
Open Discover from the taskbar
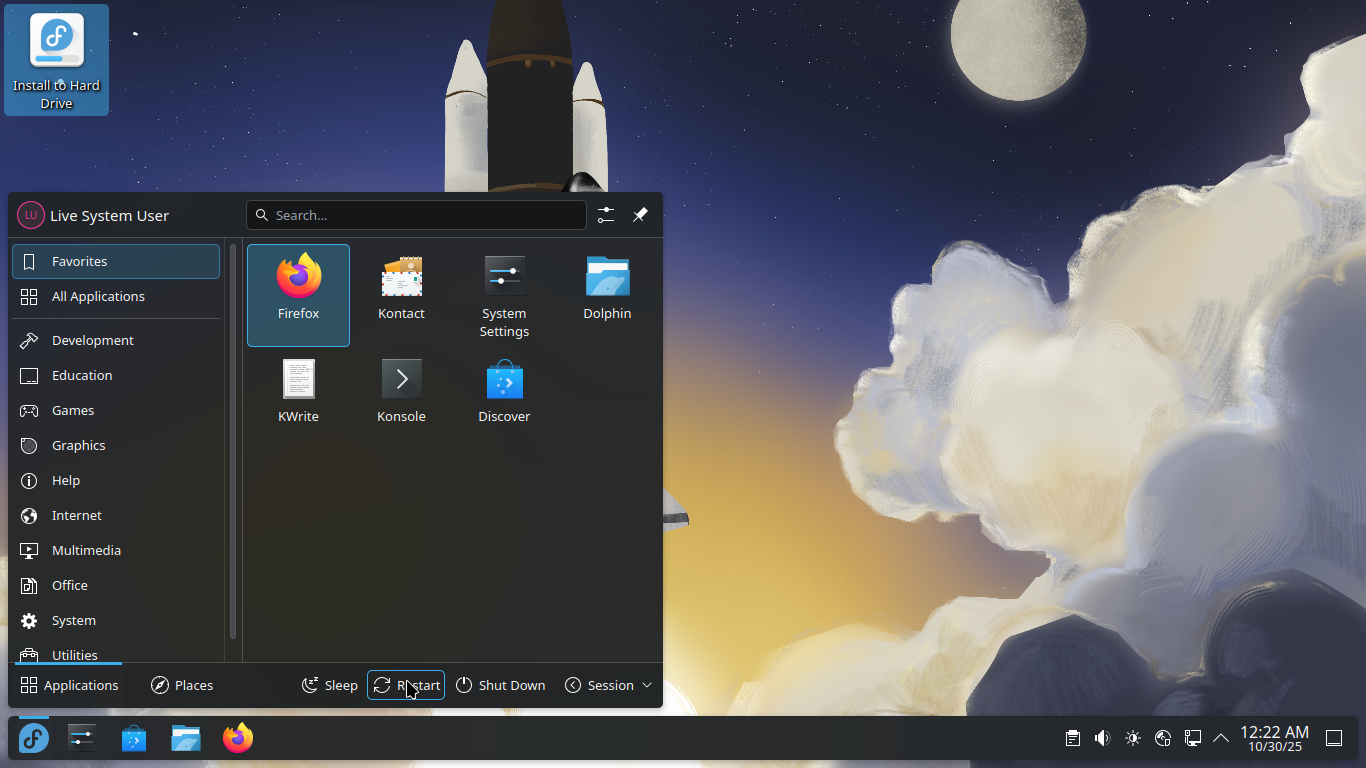[134, 739]
